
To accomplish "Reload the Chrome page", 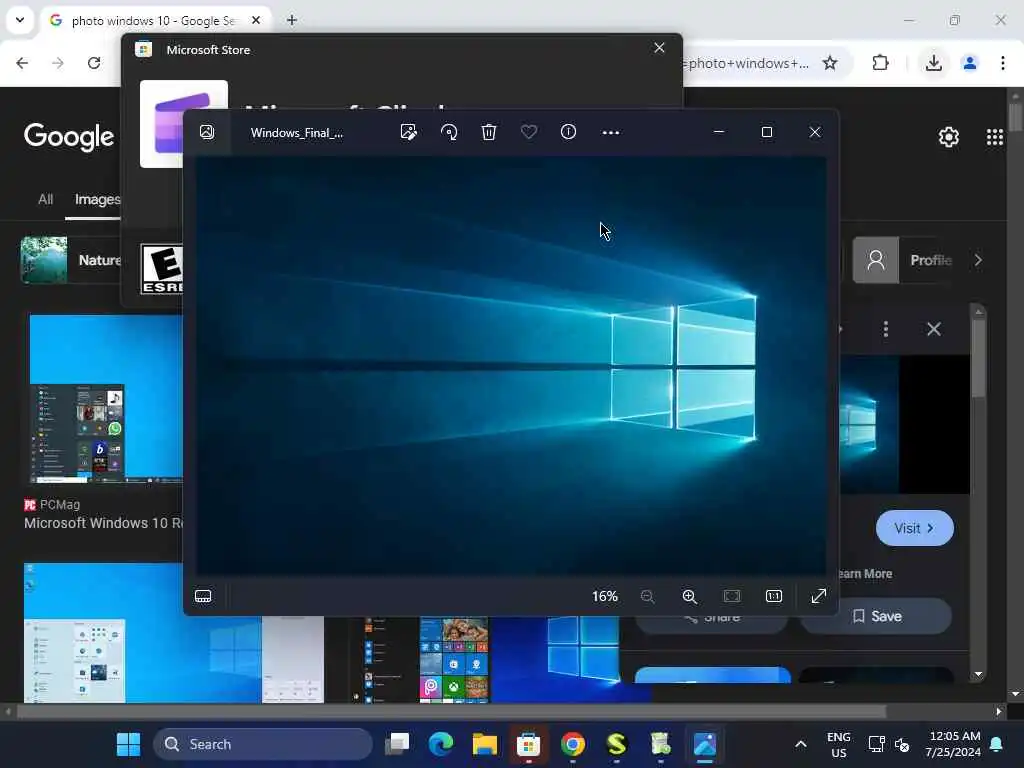I will point(94,63).
